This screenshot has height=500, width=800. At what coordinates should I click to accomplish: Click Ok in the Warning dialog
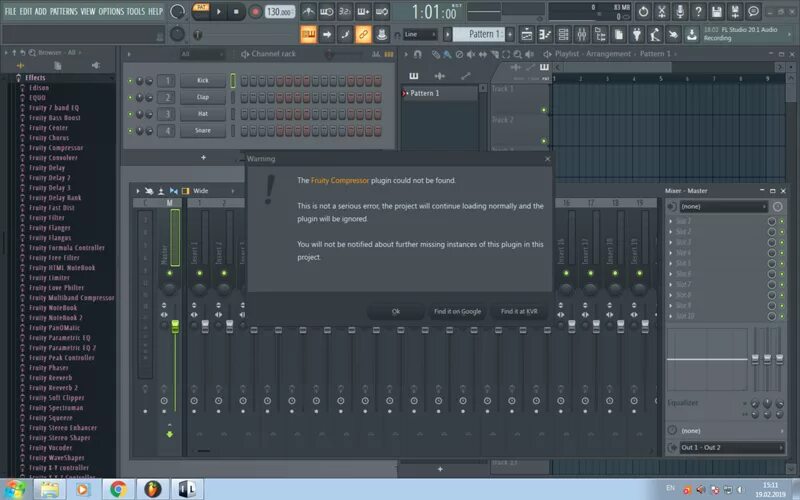(x=396, y=311)
